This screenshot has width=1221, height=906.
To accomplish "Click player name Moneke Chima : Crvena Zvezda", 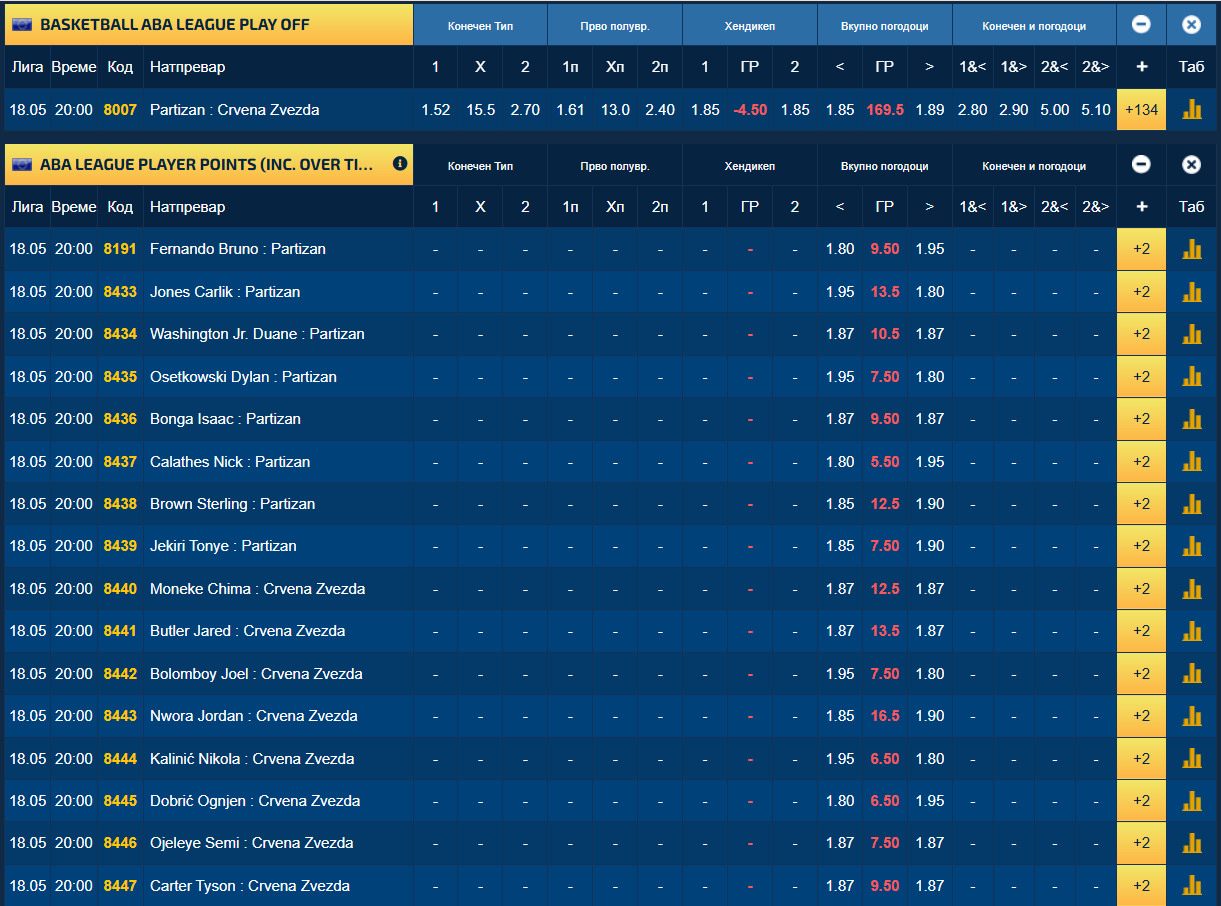I will tap(257, 589).
